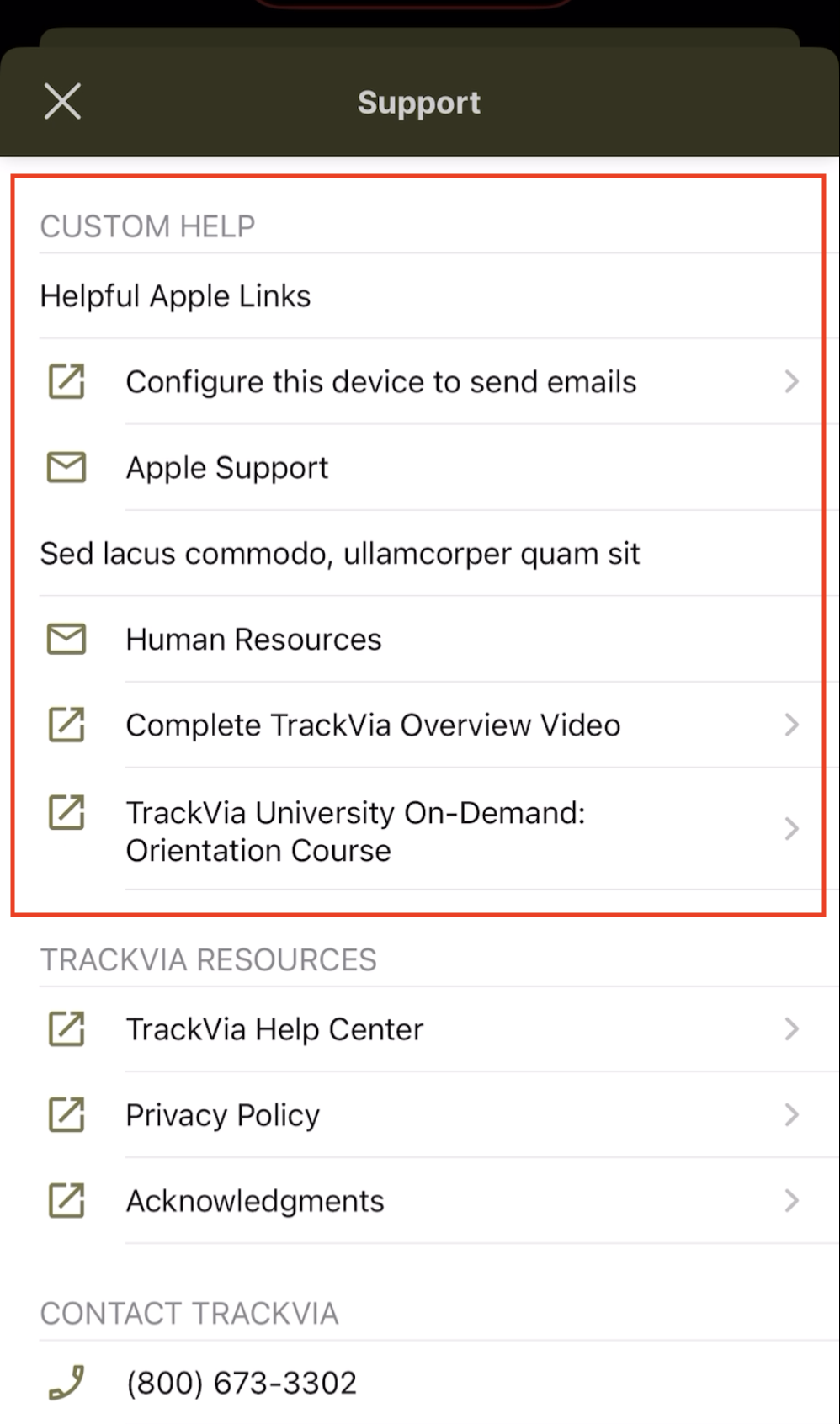Tap the external link icon for Help Center
Image resolution: width=840 pixels, height=1424 pixels.
(66, 1028)
